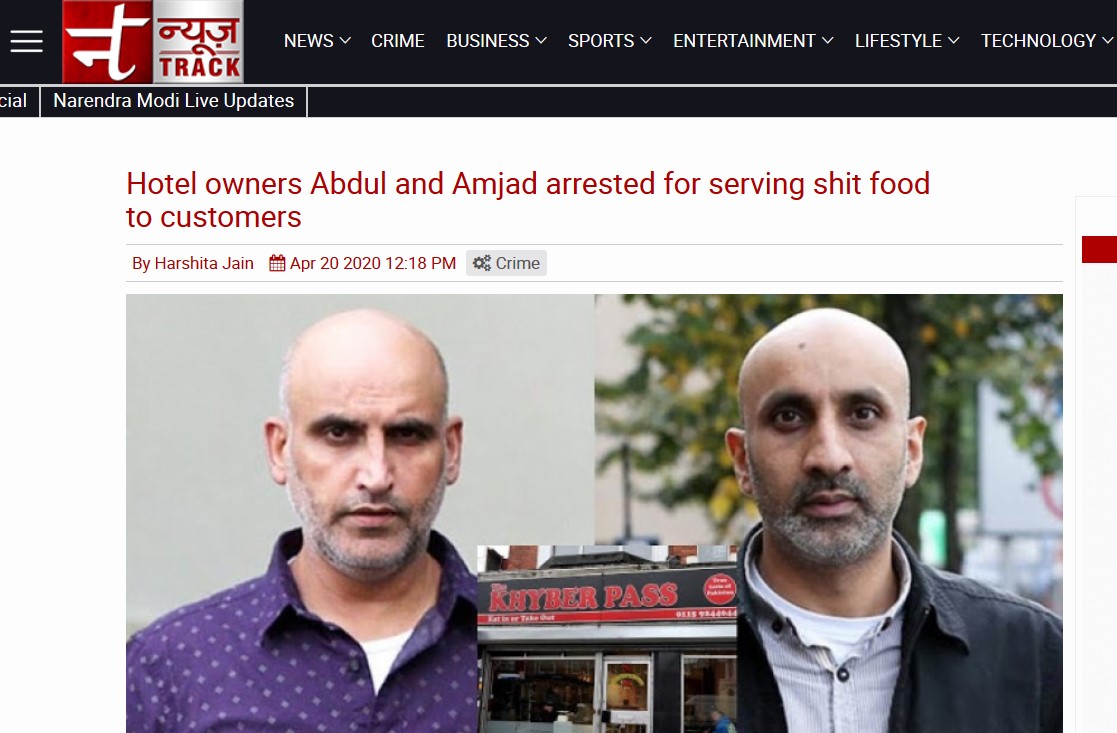Click the article's main photo collage
The height and width of the screenshot is (733, 1117).
click(x=594, y=514)
